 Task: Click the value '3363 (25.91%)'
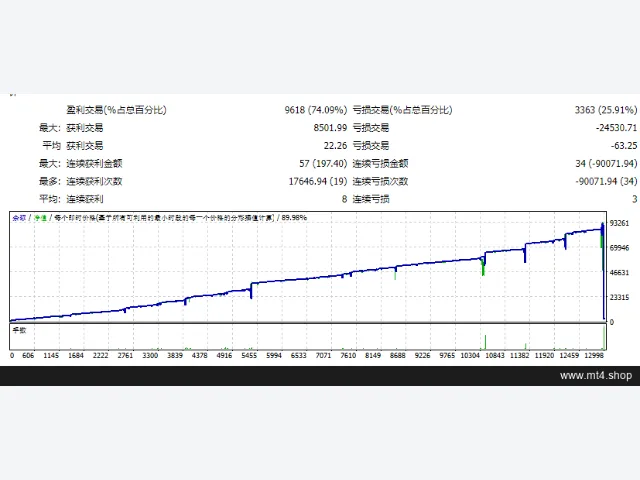[606, 110]
